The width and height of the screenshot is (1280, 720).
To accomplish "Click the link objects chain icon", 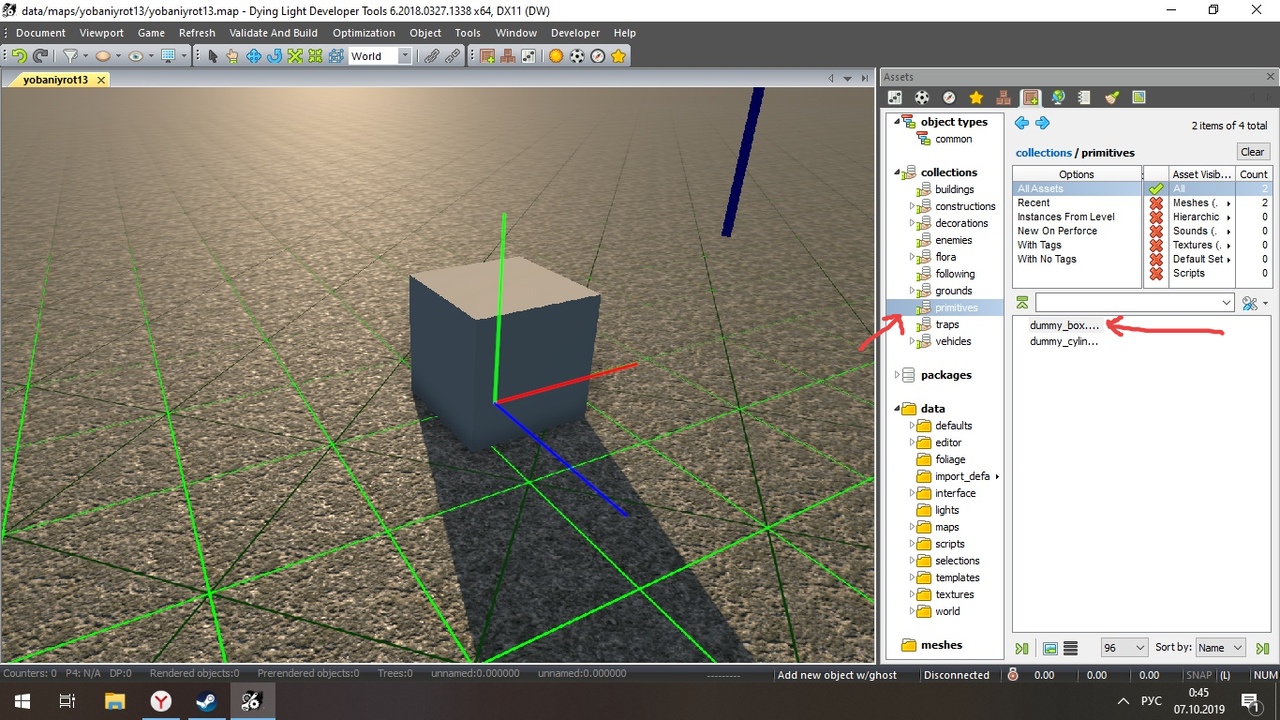I will tap(432, 56).
